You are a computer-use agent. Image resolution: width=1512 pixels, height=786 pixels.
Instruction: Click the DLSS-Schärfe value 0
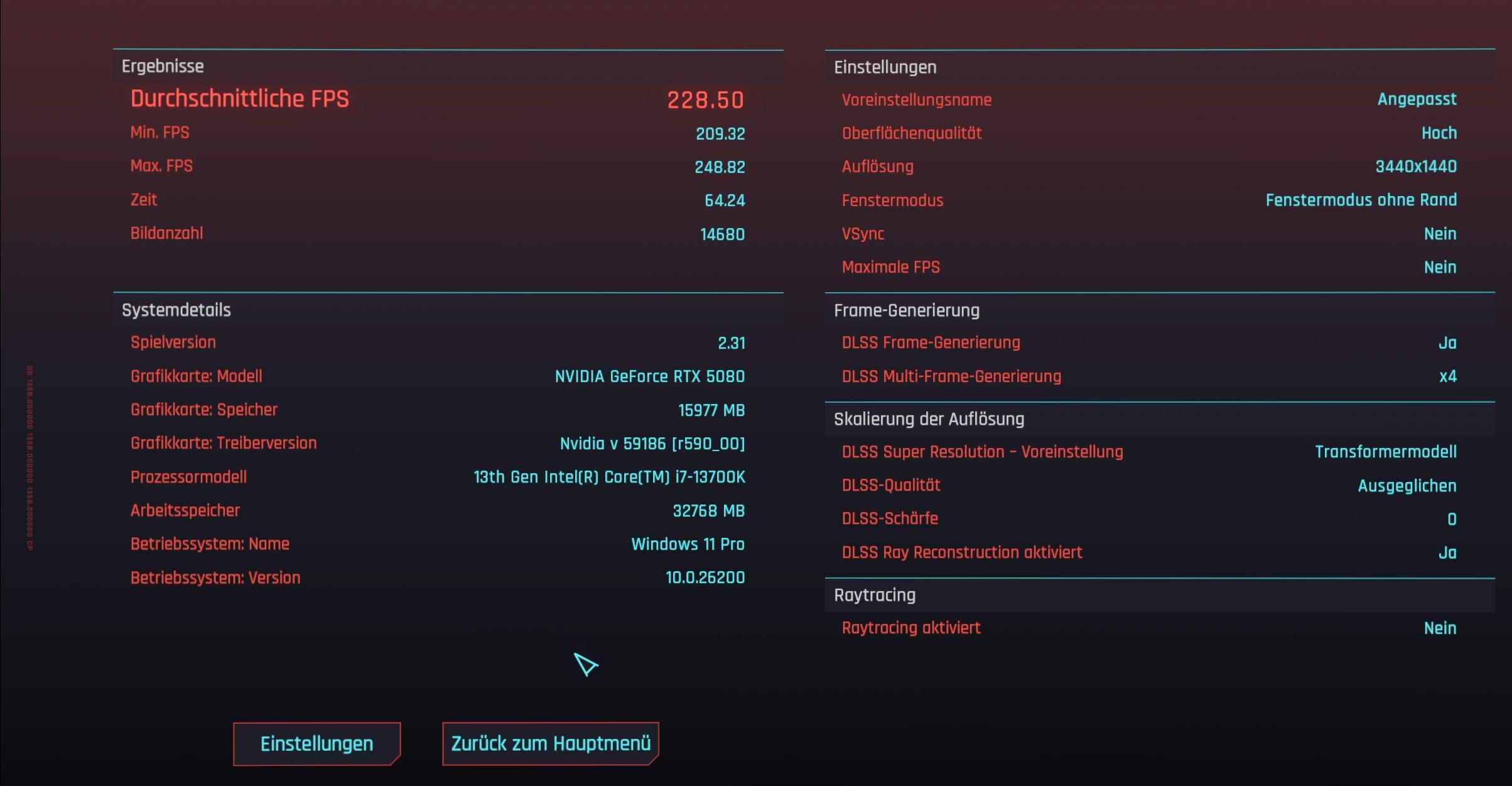[x=1451, y=519]
